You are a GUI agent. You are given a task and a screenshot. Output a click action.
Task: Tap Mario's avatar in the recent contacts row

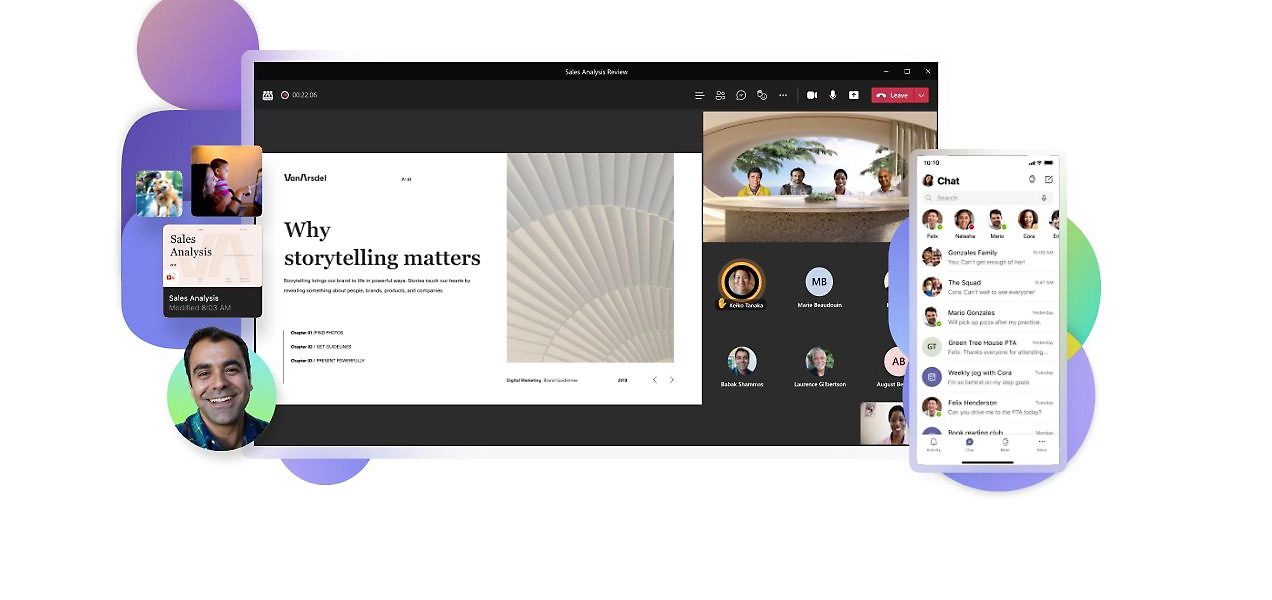pos(996,219)
